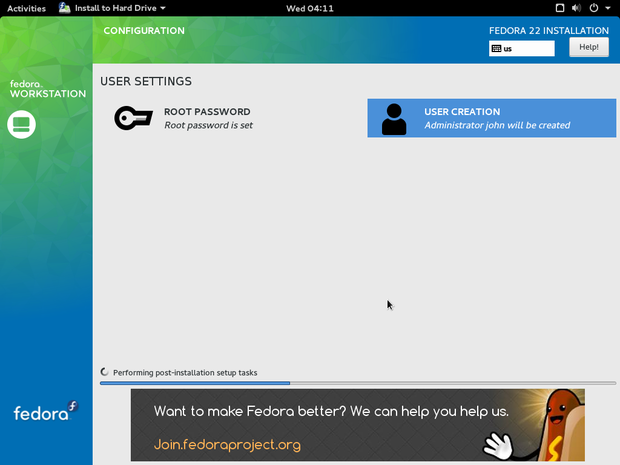Click the Help! button

(x=589, y=47)
